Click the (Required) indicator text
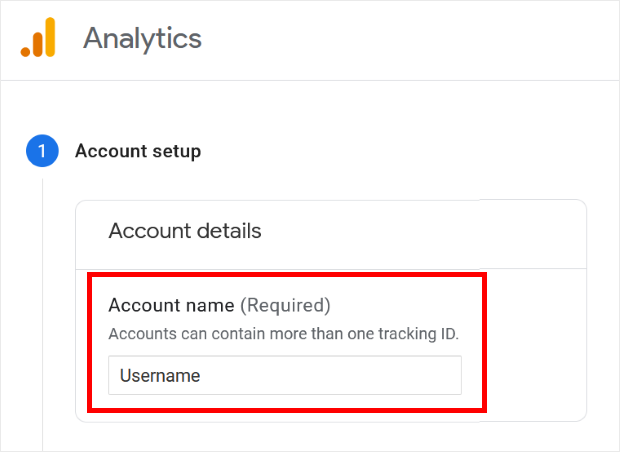Image resolution: width=620 pixels, height=452 pixels. [285, 305]
